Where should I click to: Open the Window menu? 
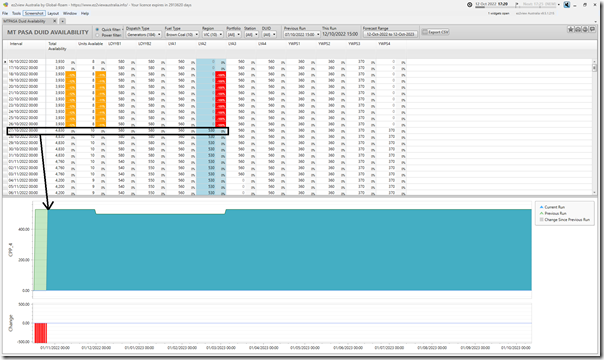pos(70,13)
